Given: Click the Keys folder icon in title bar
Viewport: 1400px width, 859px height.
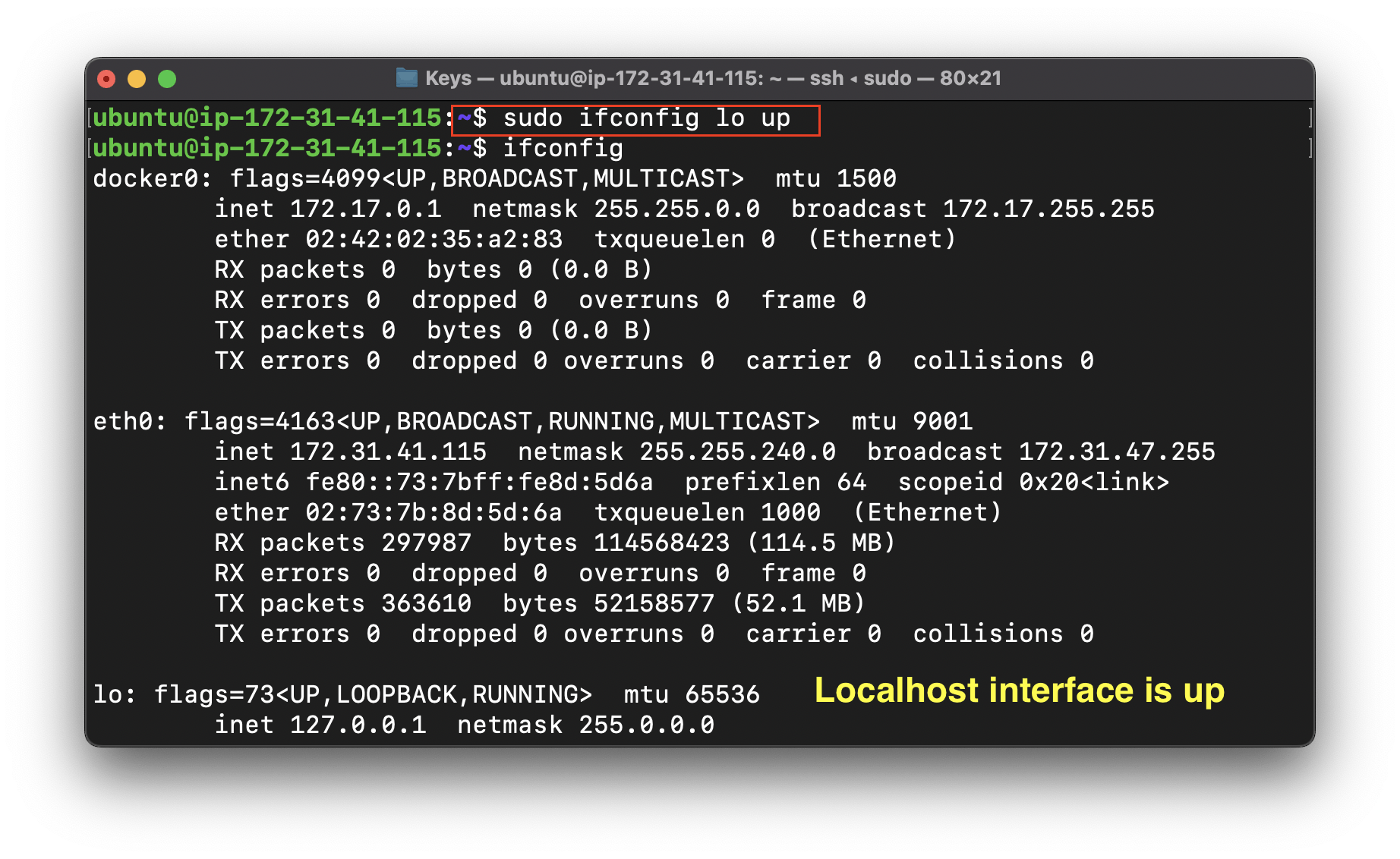Looking at the screenshot, I should [x=407, y=78].
